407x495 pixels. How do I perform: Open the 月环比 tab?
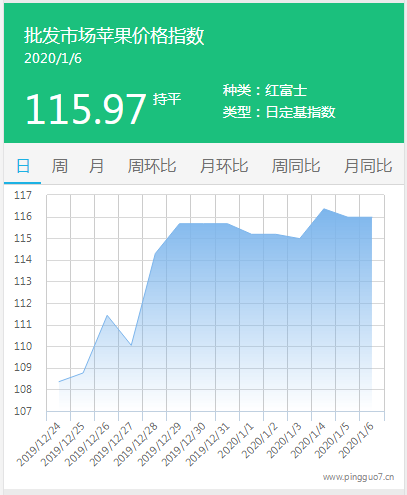(224, 166)
